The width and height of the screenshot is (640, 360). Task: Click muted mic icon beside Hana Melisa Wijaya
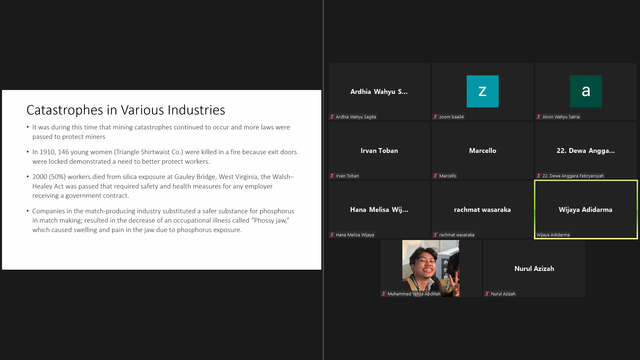[332, 235]
